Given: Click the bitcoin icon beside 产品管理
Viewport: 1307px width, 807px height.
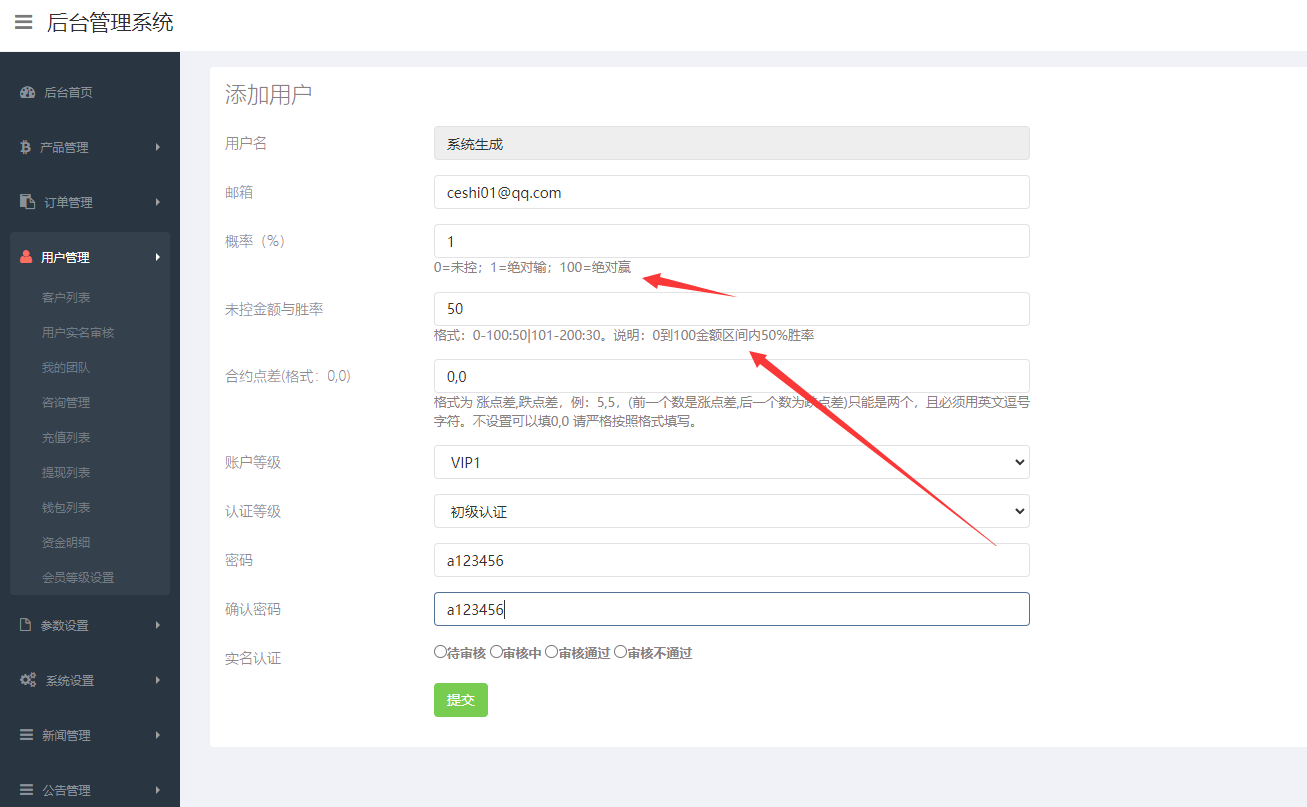Looking at the screenshot, I should 26,147.
